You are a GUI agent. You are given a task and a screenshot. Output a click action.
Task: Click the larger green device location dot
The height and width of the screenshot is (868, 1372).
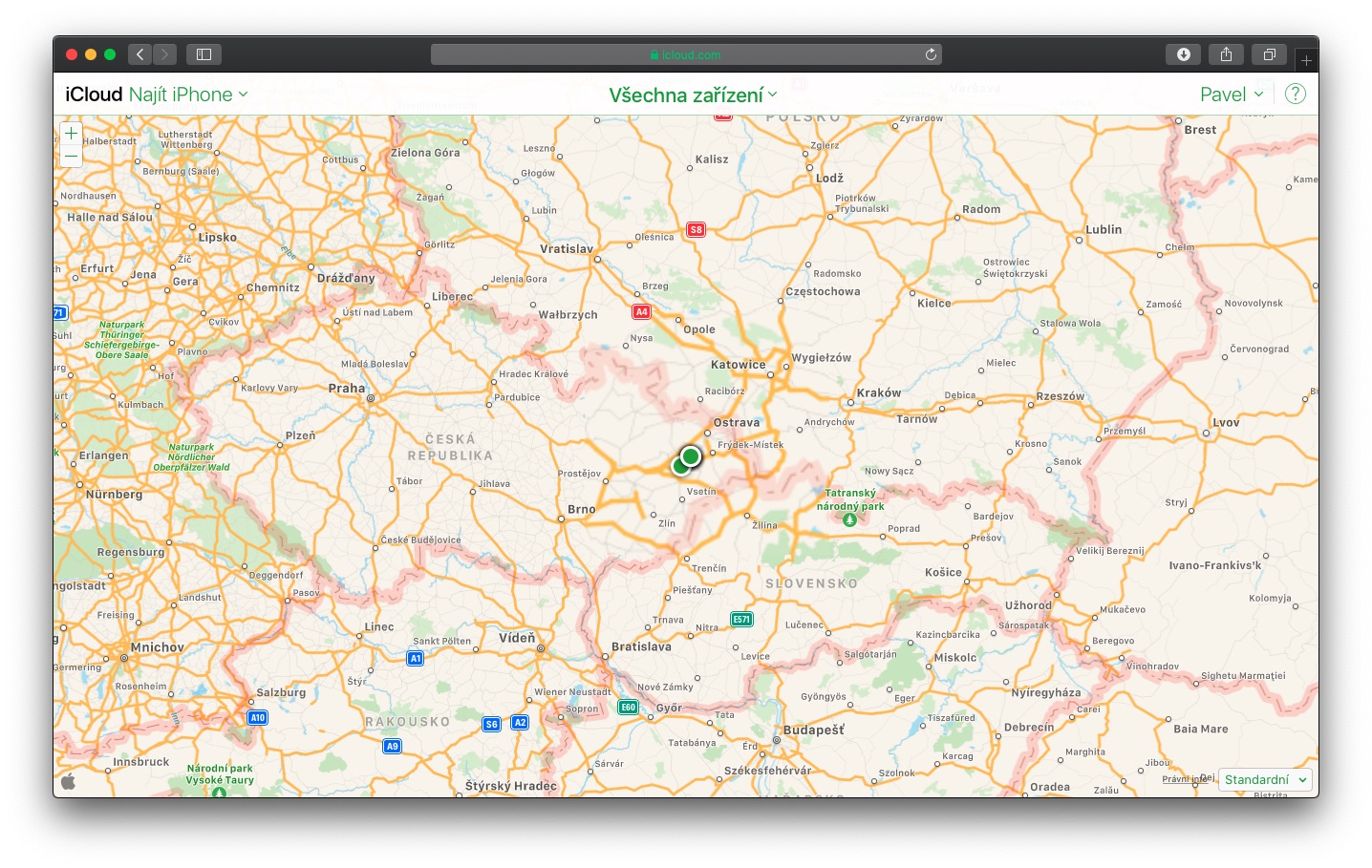[691, 455]
